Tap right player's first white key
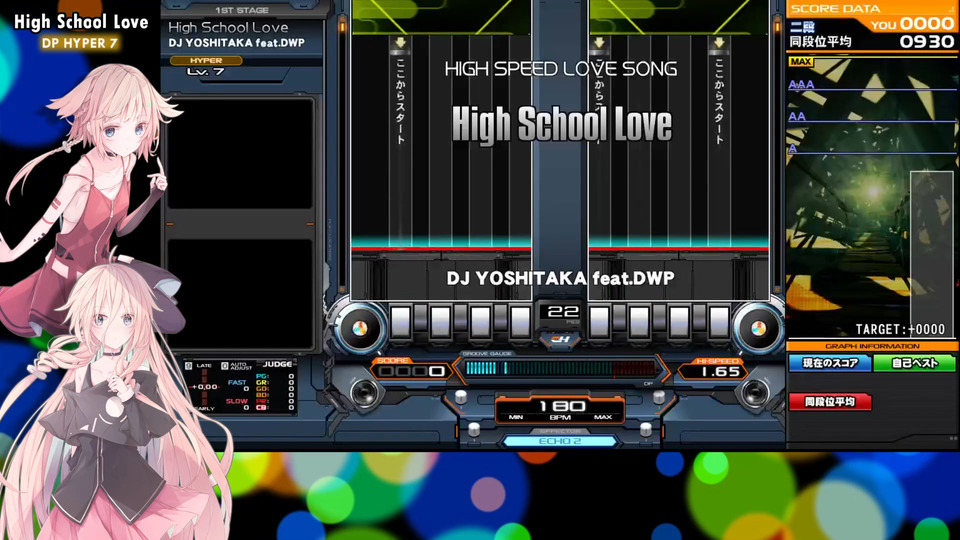960x540 pixels. [x=599, y=321]
